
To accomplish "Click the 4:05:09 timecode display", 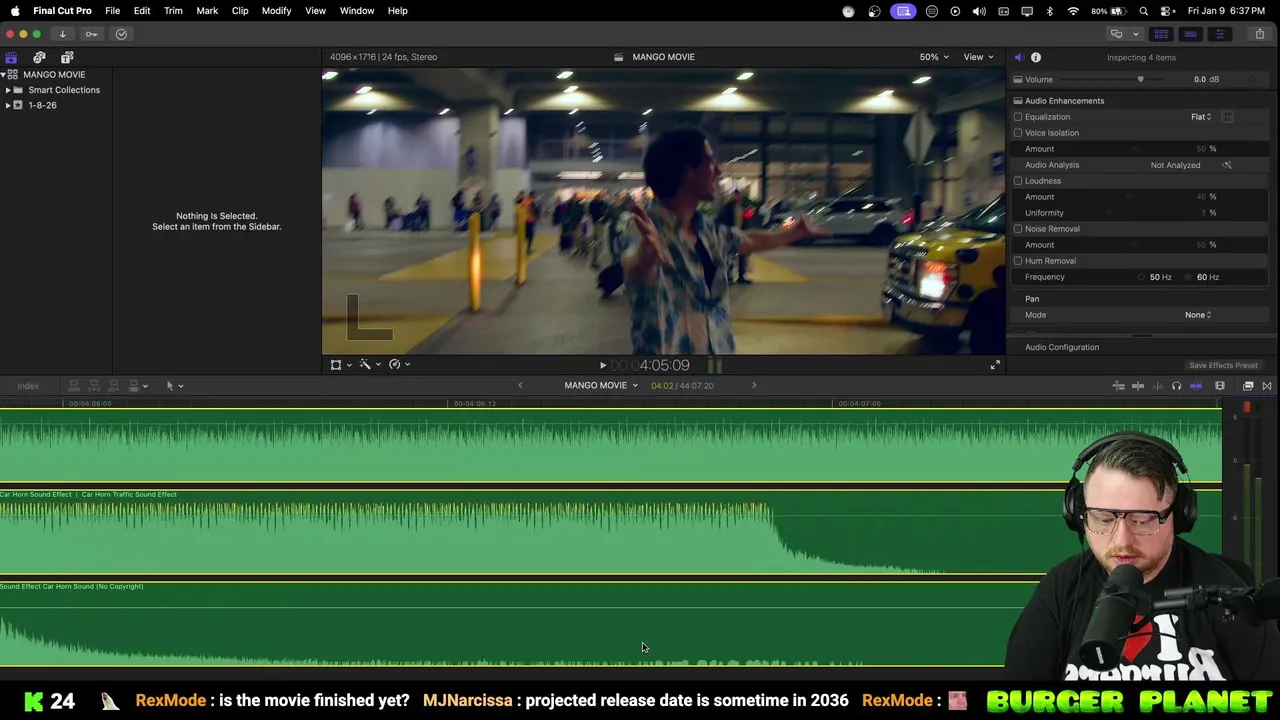I will (x=651, y=366).
